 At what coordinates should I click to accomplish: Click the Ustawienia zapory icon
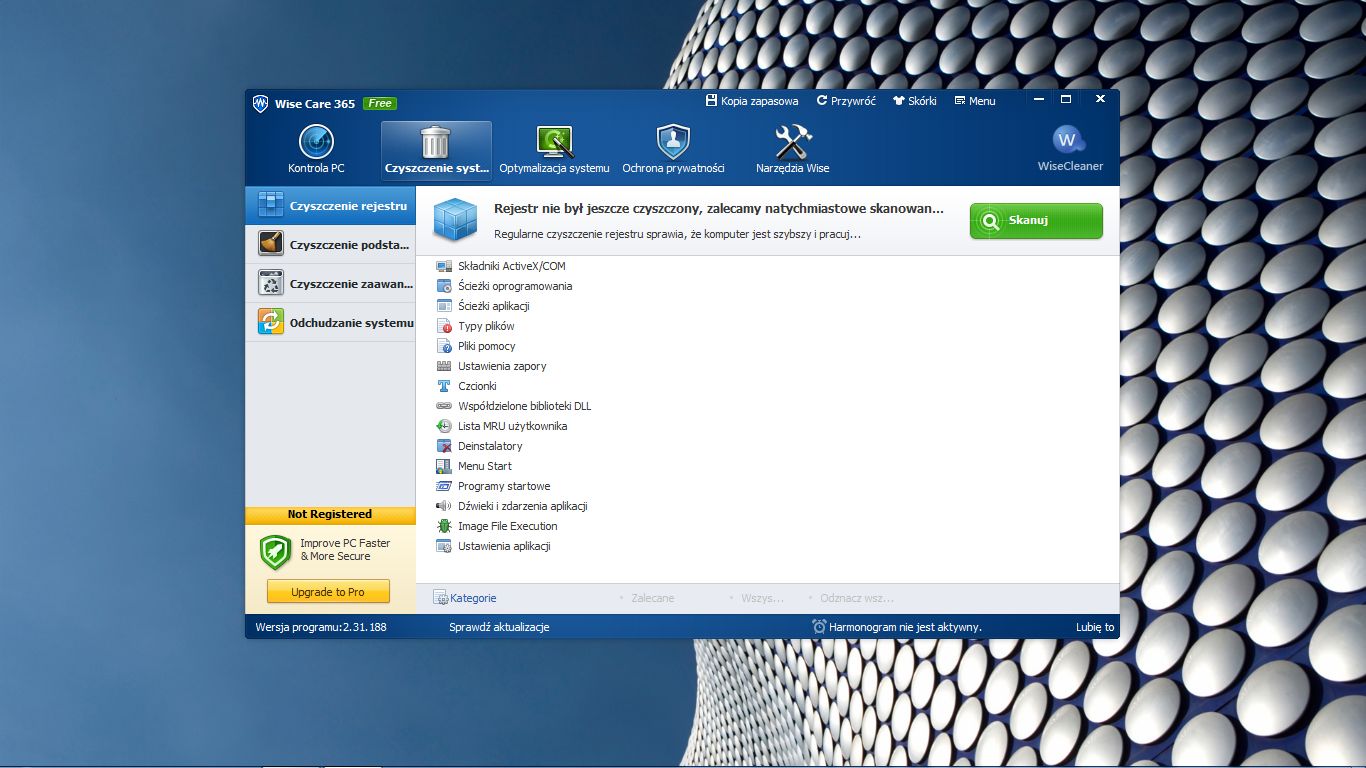click(444, 366)
